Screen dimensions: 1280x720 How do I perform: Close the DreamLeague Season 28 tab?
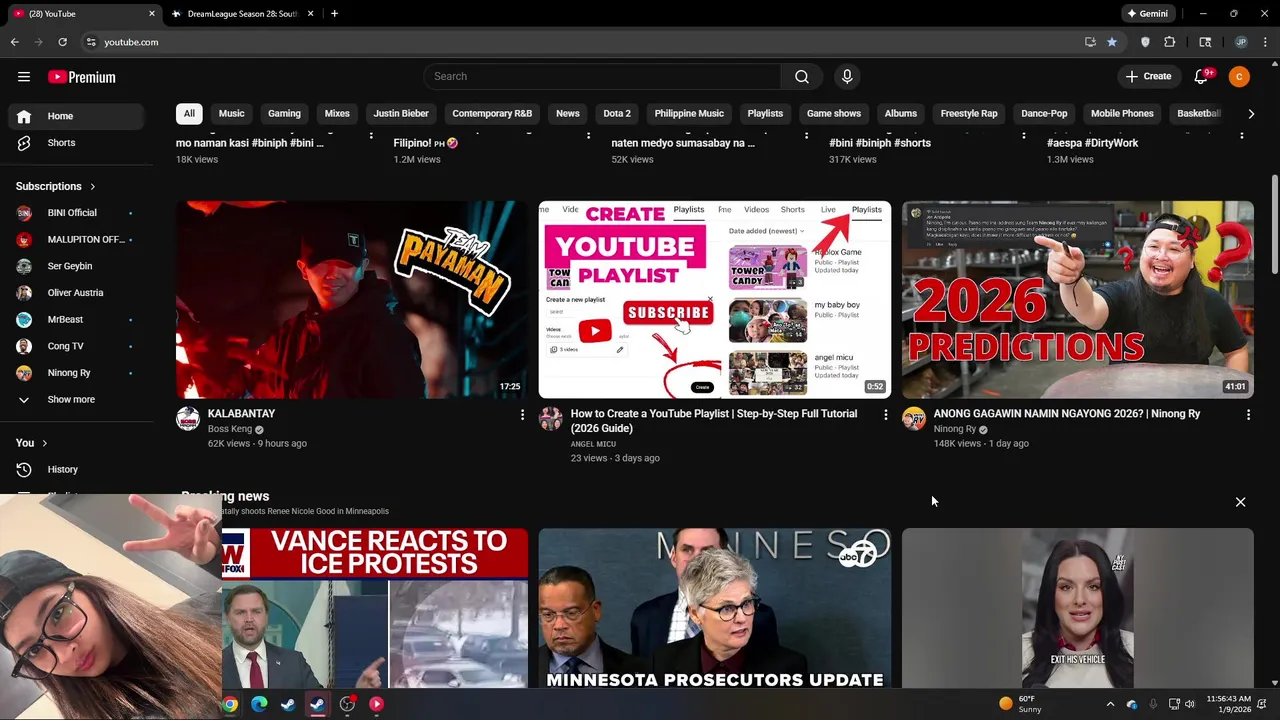[x=310, y=14]
